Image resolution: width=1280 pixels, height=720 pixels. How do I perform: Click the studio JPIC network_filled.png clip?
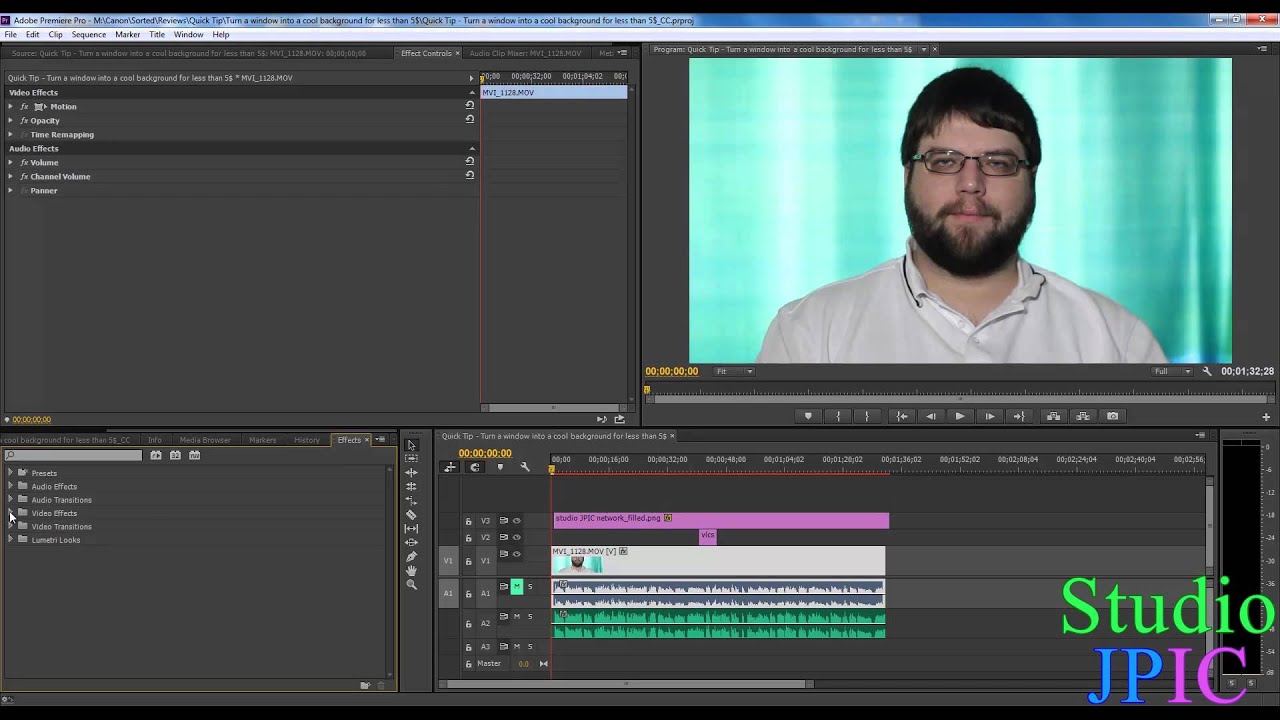pyautogui.click(x=720, y=519)
